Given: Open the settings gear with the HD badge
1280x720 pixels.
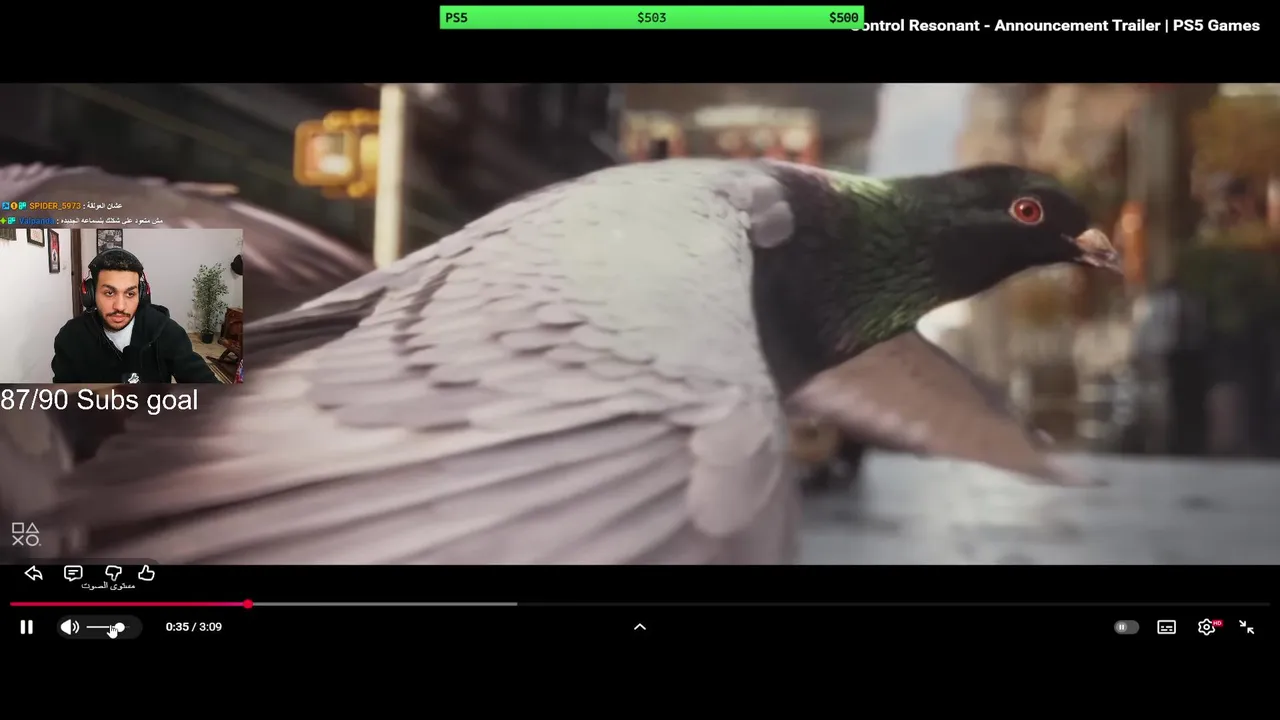Looking at the screenshot, I should [1208, 627].
